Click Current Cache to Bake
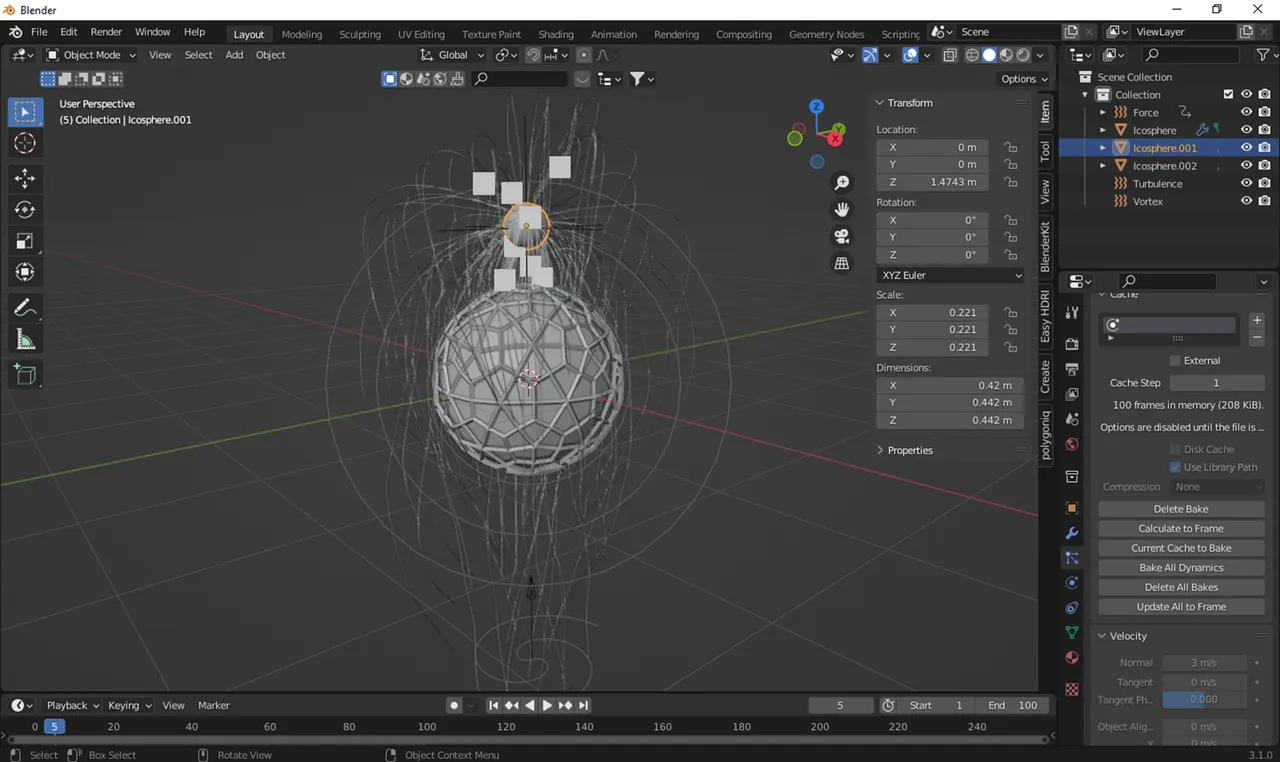Viewport: 1280px width, 762px height. pos(1181,548)
